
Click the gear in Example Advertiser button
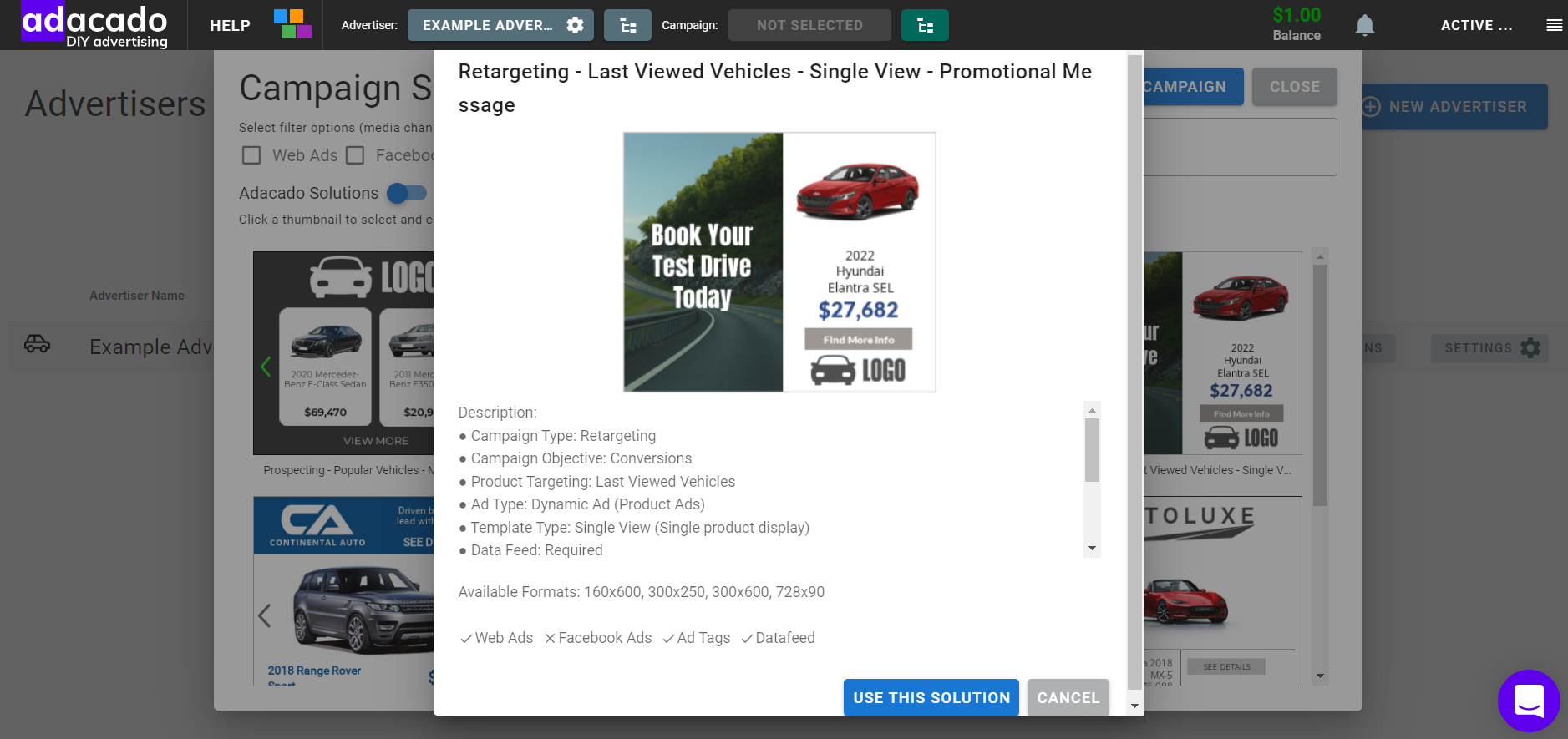[x=575, y=25]
